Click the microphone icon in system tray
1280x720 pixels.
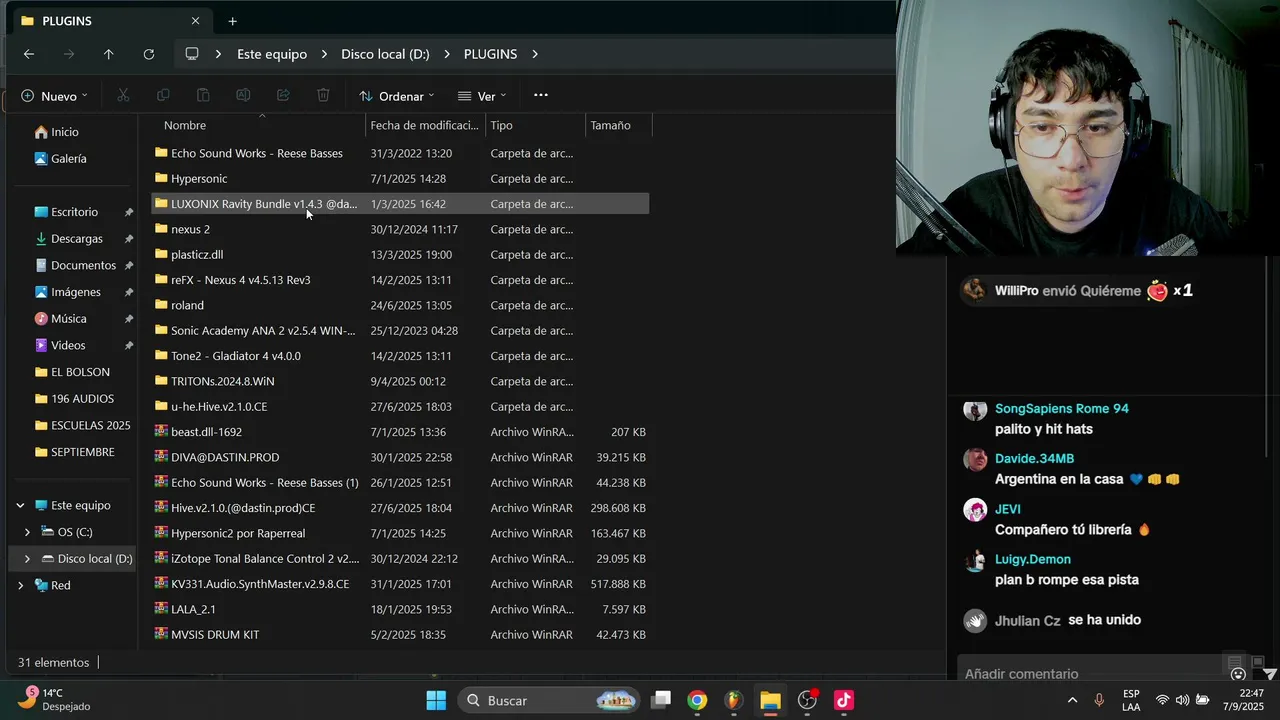pyautogui.click(x=1099, y=700)
